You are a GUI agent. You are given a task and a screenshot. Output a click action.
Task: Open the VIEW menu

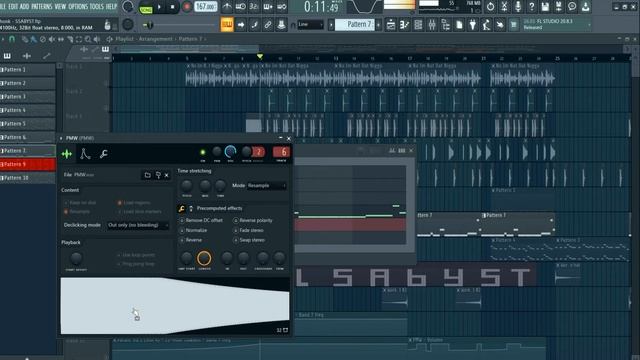pos(60,7)
